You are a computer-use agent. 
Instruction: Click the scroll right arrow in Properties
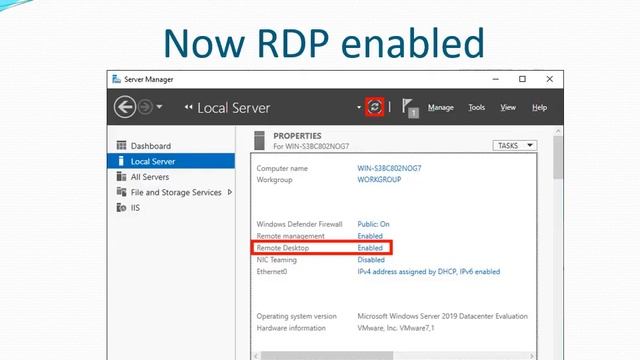[x=531, y=356]
